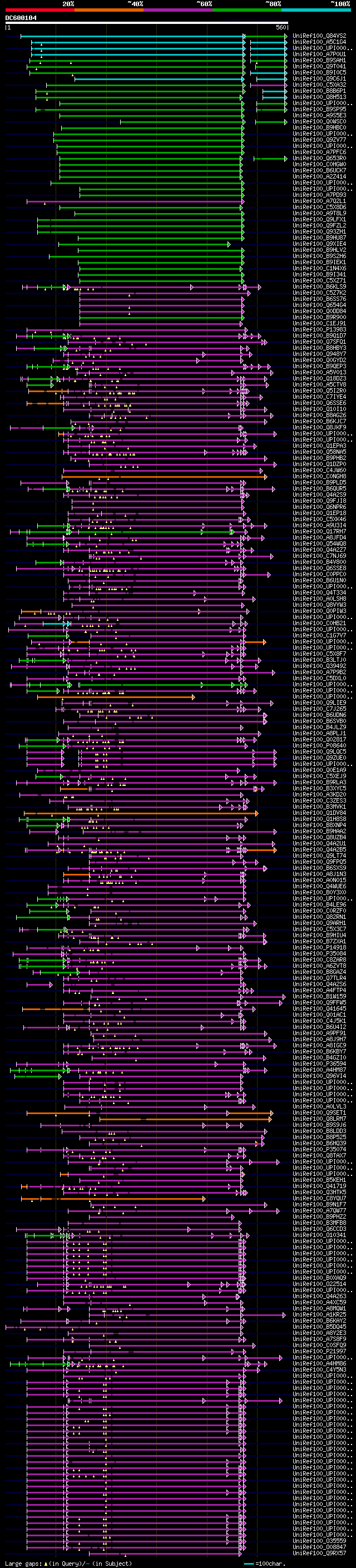Image resolution: width=356 pixels, height=1568 pixels.
Task: Click the cyan ~100% identity legend segment
Action: coord(316,10)
